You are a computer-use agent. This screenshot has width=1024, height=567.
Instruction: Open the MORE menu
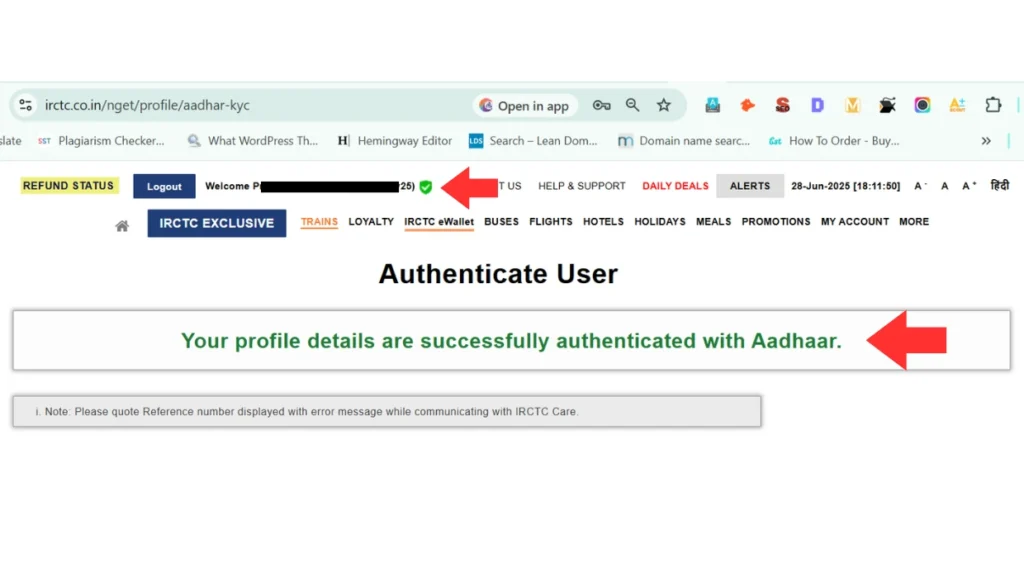[x=914, y=222]
